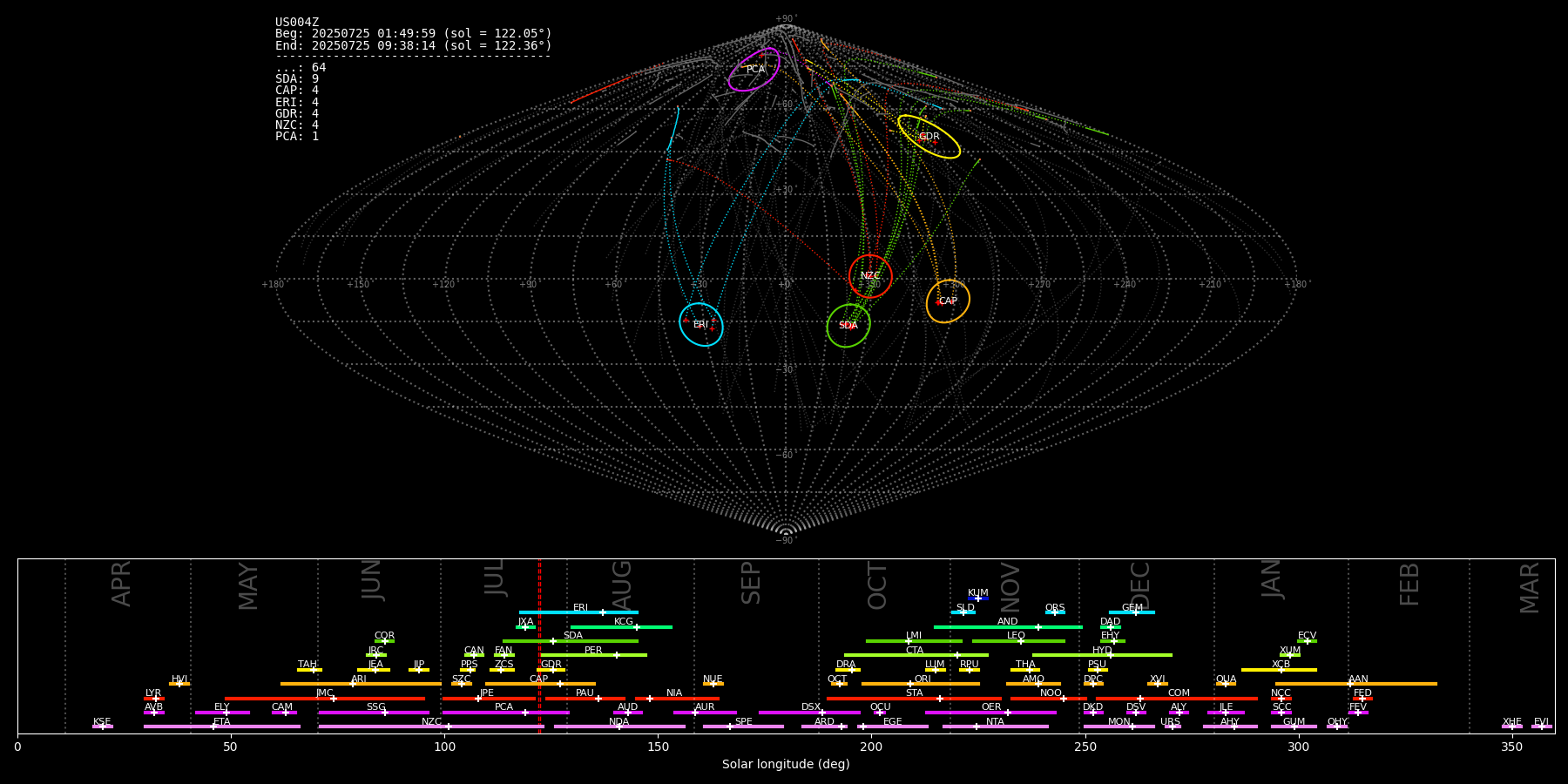Image resolution: width=1568 pixels, height=784 pixels.
Task: Click the ARI shower bar in timeline
Action: 361,684
